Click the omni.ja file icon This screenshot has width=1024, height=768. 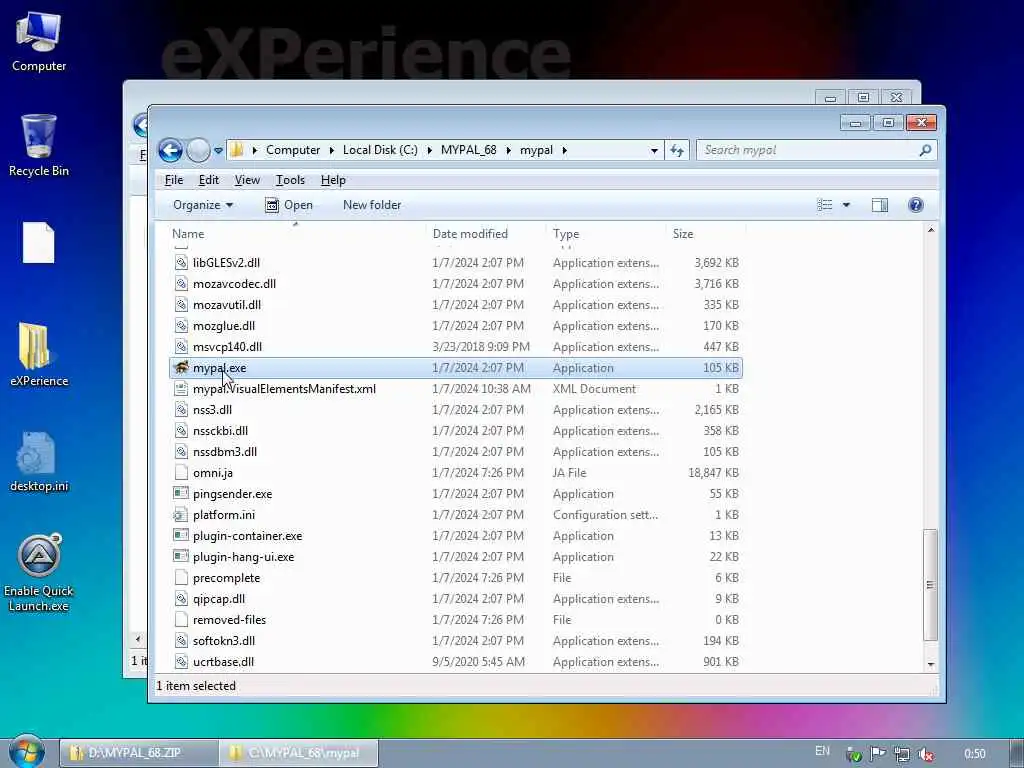click(181, 473)
